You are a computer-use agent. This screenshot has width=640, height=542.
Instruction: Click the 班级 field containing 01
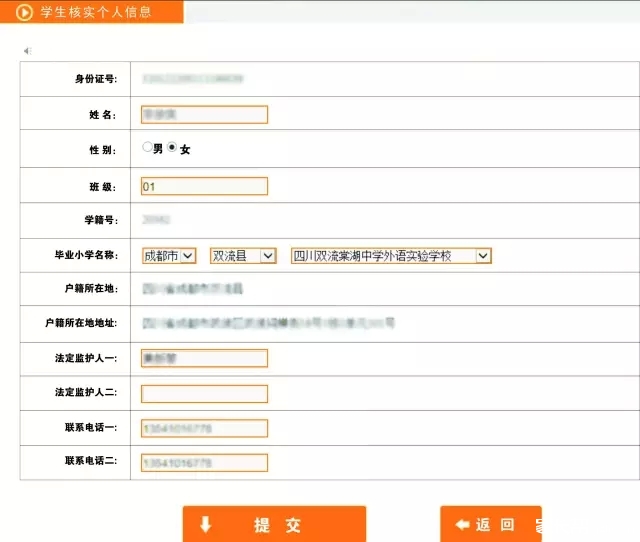[205, 186]
